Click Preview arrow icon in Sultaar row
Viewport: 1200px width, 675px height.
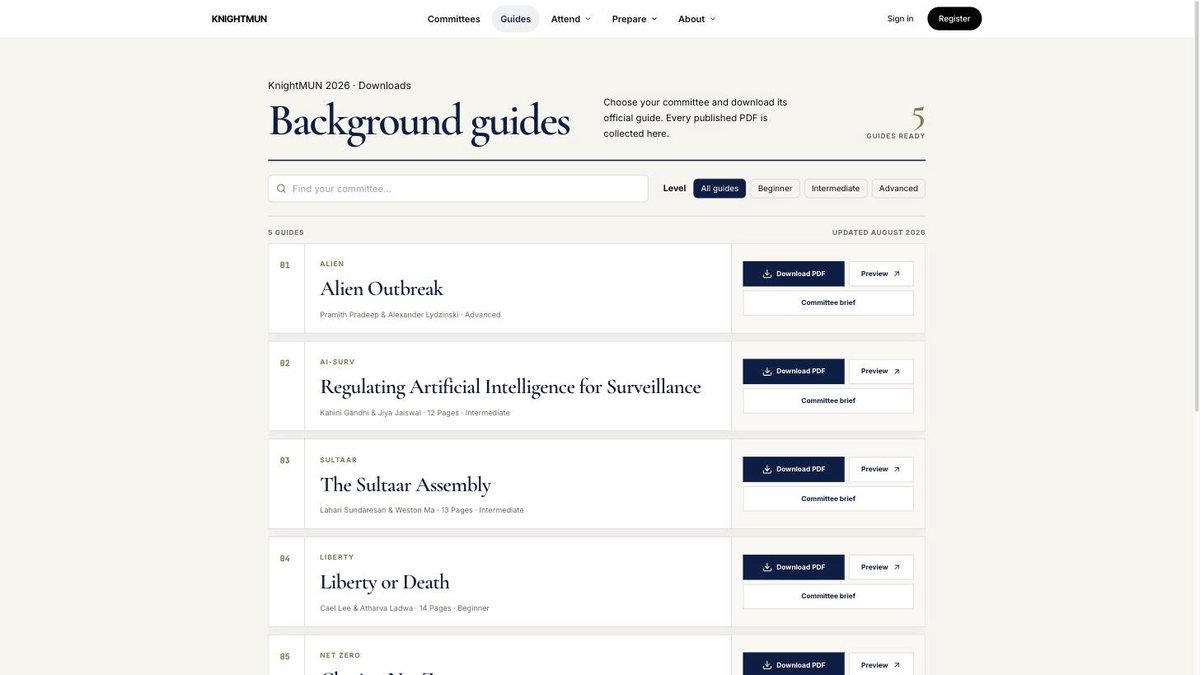pos(897,469)
